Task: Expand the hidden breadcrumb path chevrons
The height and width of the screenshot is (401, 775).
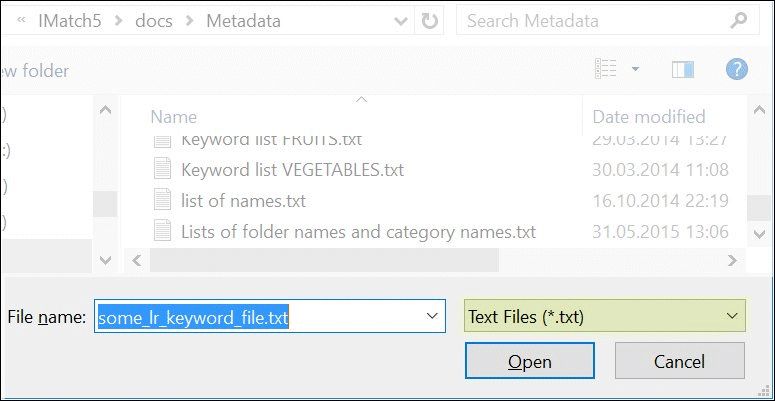Action: pyautogui.click(x=21, y=20)
